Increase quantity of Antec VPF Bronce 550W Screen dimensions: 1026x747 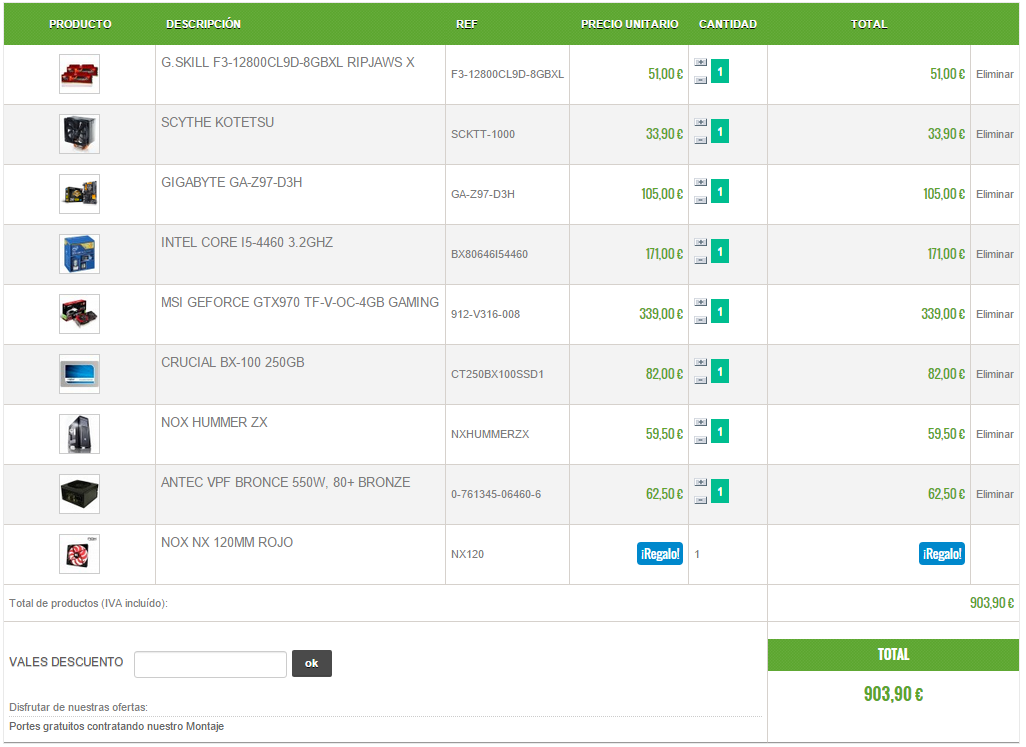(701, 483)
